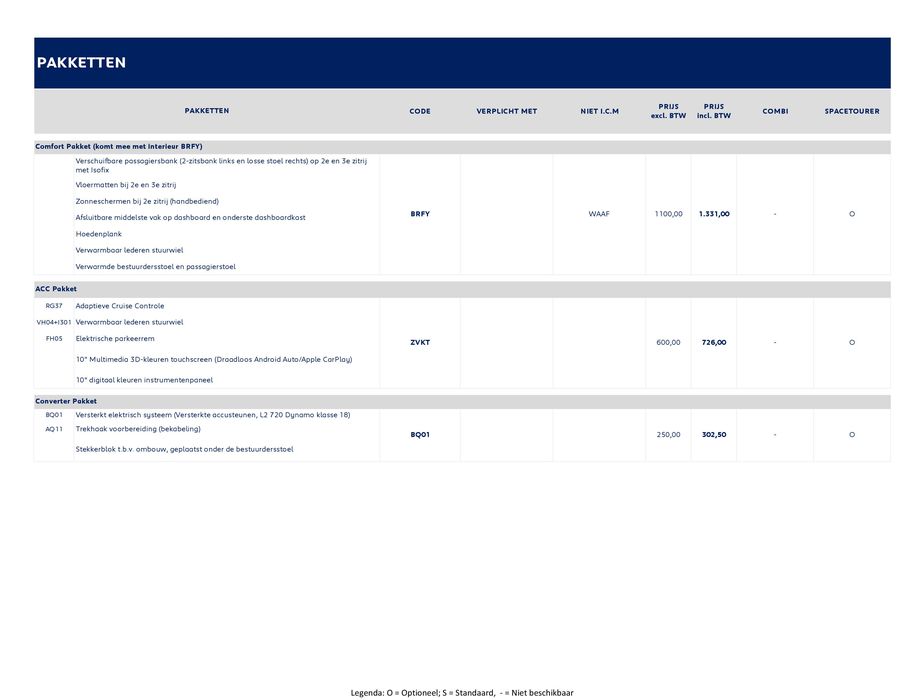Click the BRFY package code cell
Image resolution: width=906 pixels, height=700 pixels.
coord(420,214)
